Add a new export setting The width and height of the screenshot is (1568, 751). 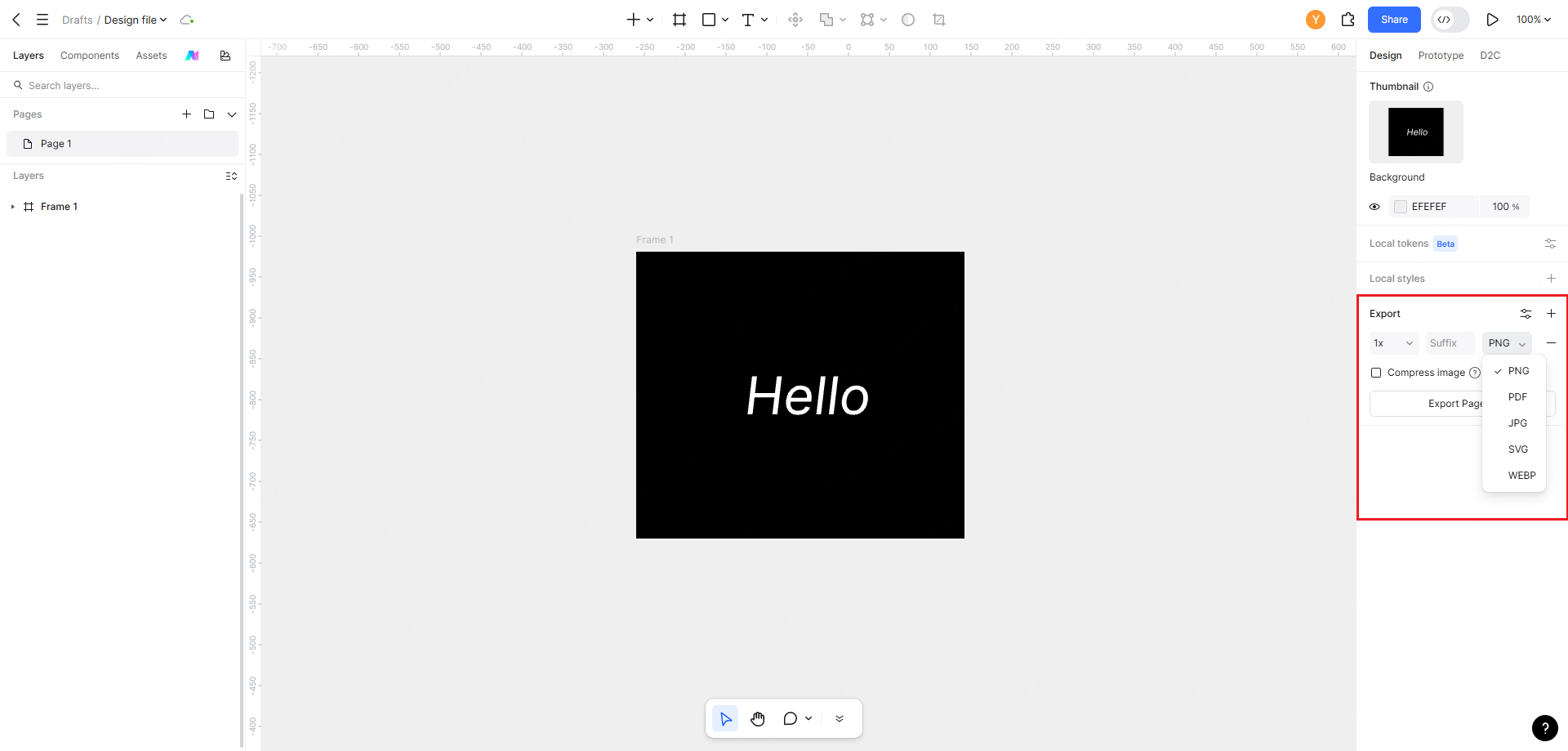[x=1551, y=314]
